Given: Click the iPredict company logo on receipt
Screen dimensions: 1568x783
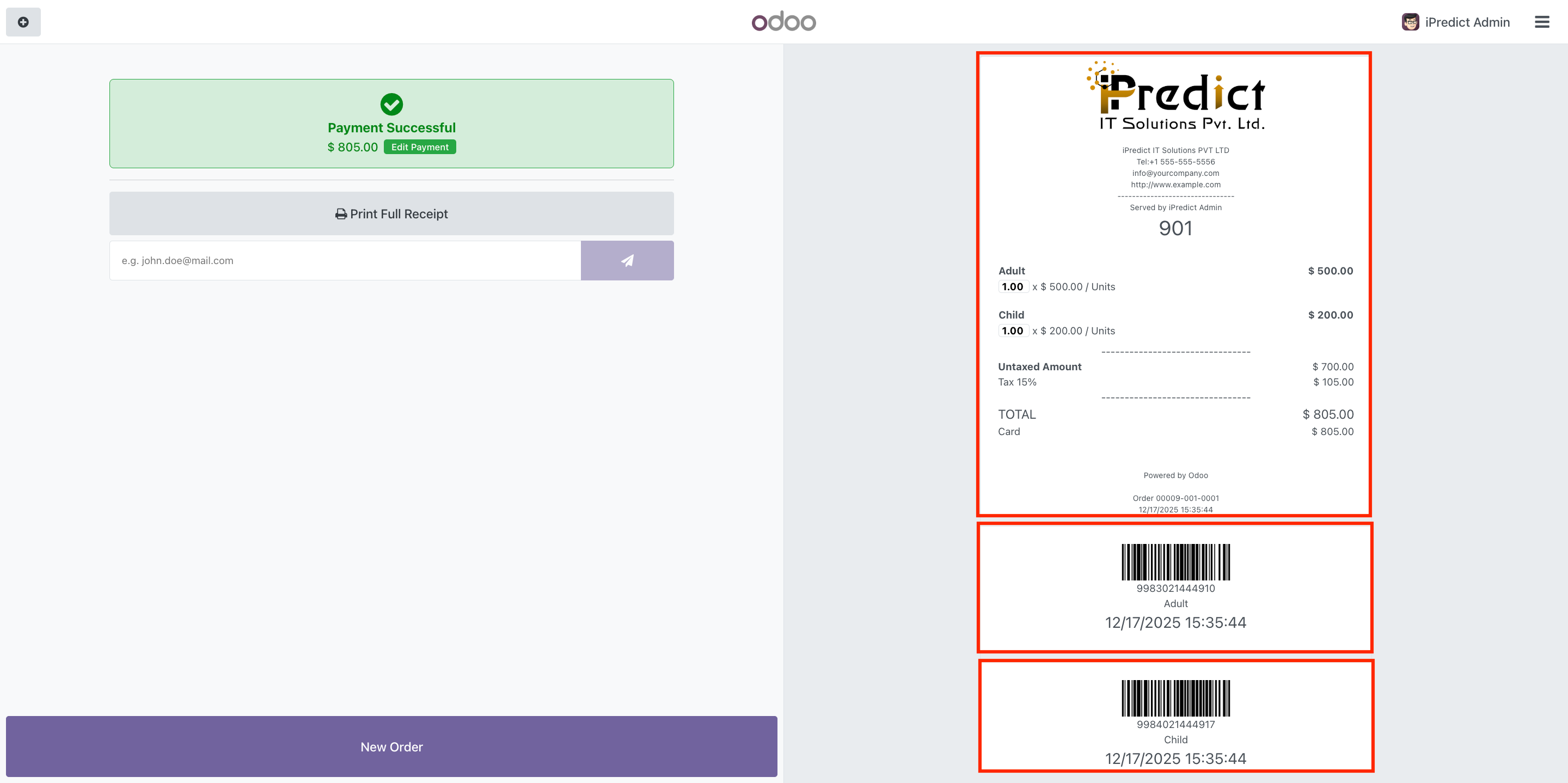Looking at the screenshot, I should 1175,96.
